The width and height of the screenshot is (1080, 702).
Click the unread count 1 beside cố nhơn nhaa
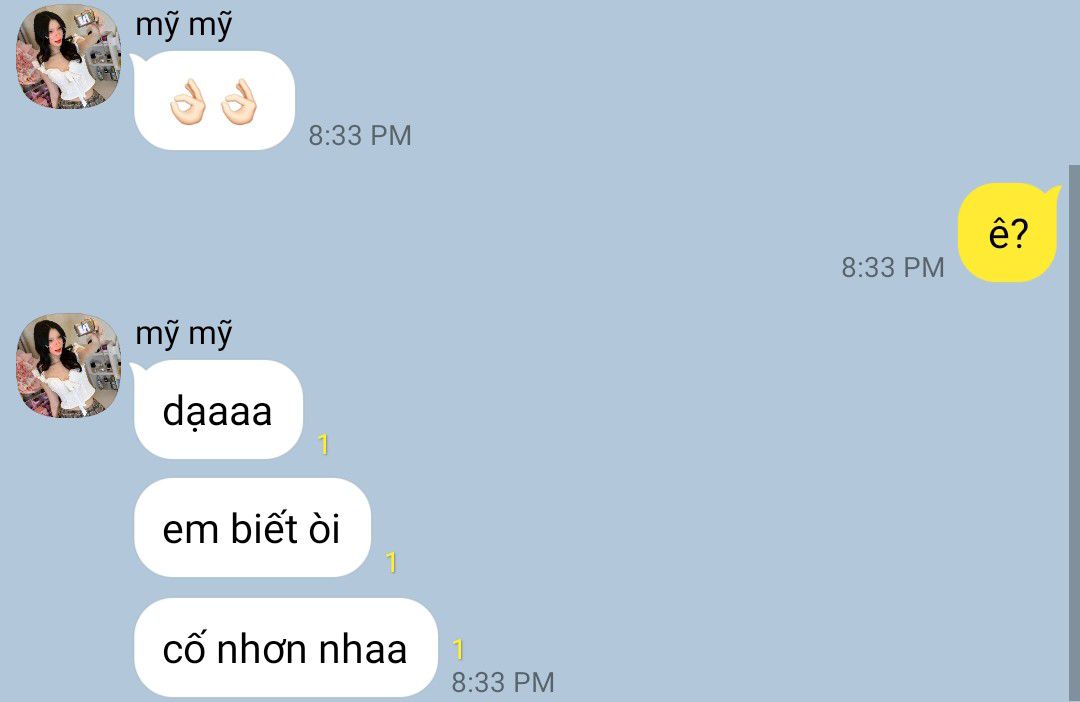[458, 650]
